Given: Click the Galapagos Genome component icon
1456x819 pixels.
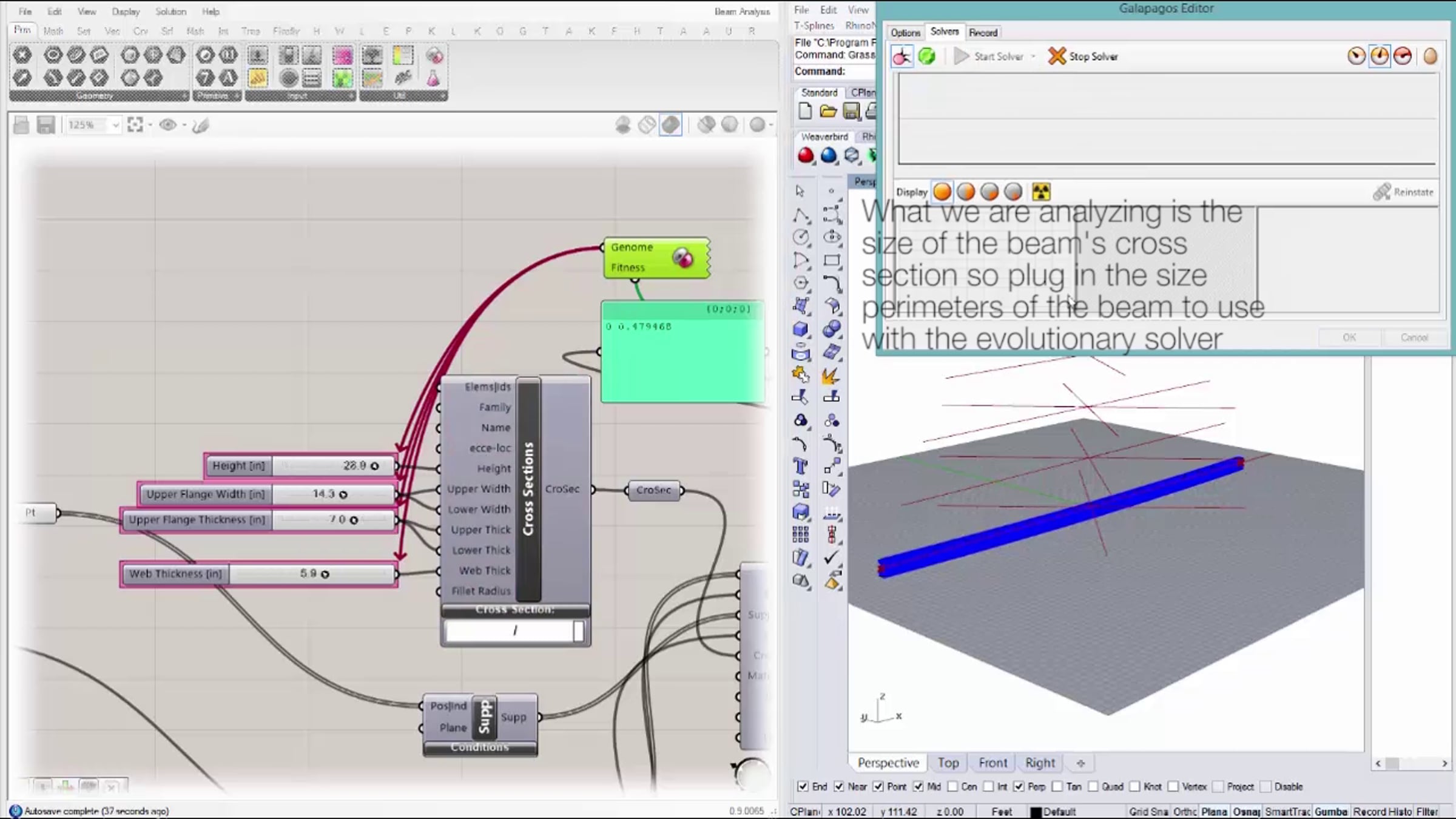Looking at the screenshot, I should tap(682, 258).
